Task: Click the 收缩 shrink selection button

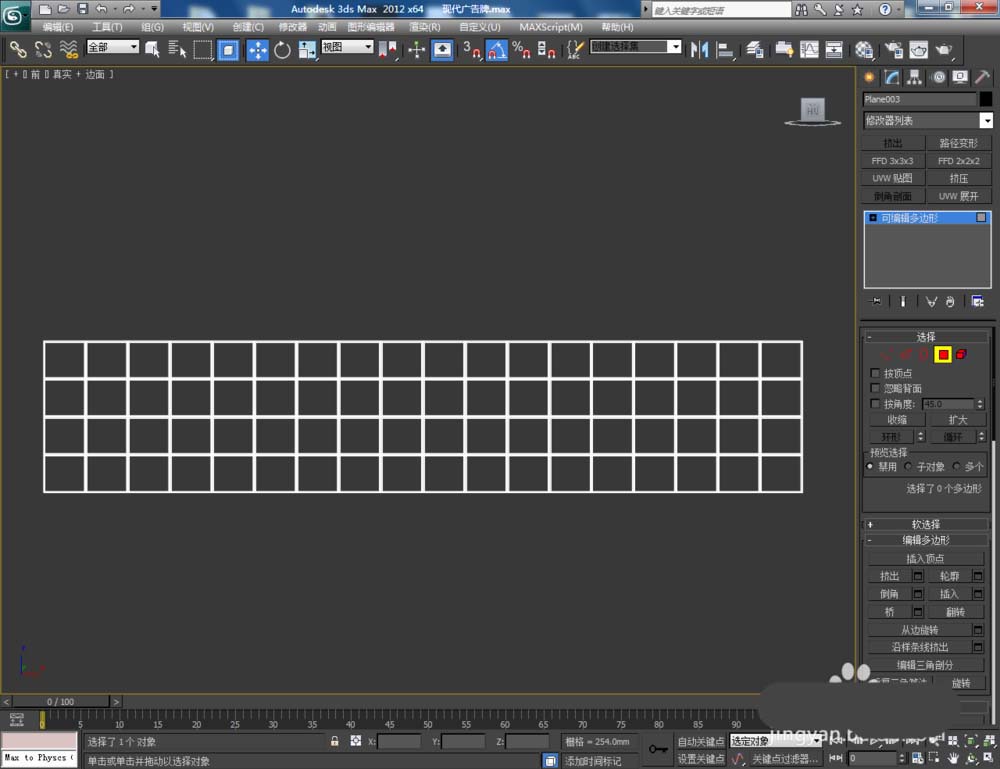Action: click(x=897, y=420)
